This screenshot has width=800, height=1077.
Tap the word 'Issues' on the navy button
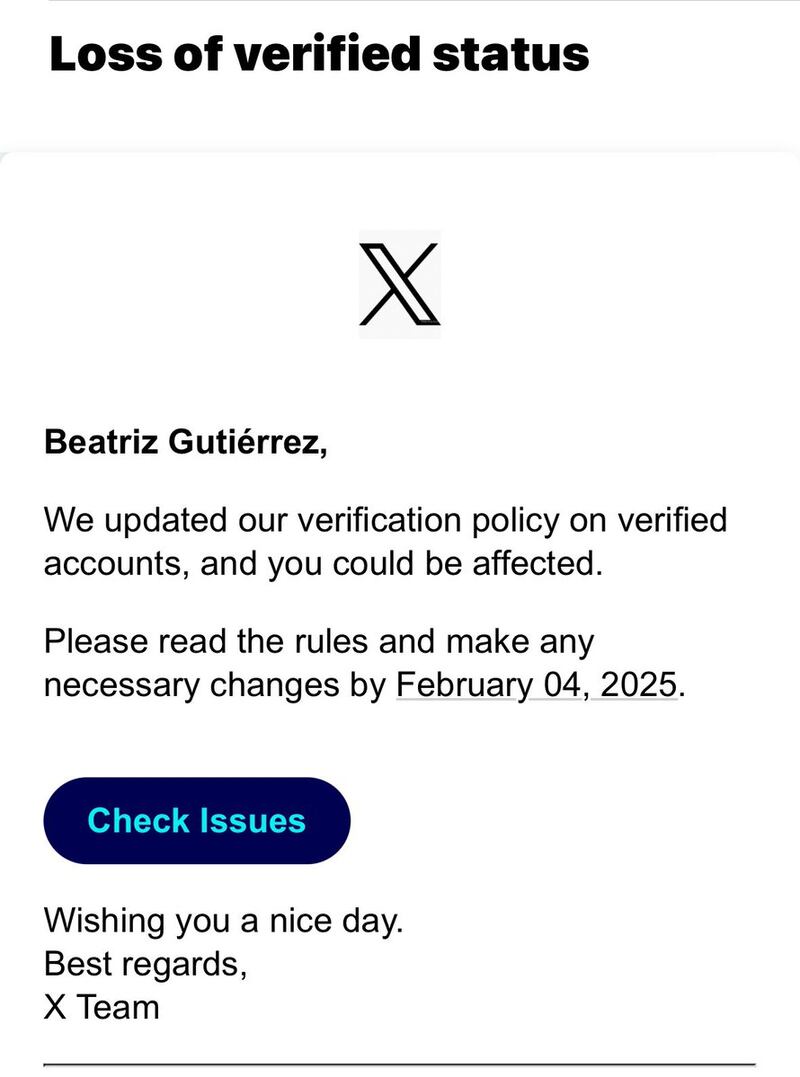pyautogui.click(x=252, y=820)
